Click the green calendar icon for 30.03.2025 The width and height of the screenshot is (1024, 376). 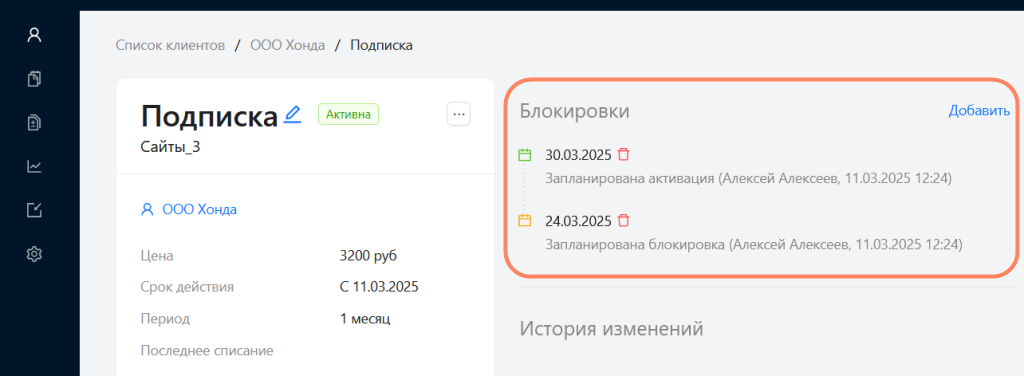pos(525,155)
